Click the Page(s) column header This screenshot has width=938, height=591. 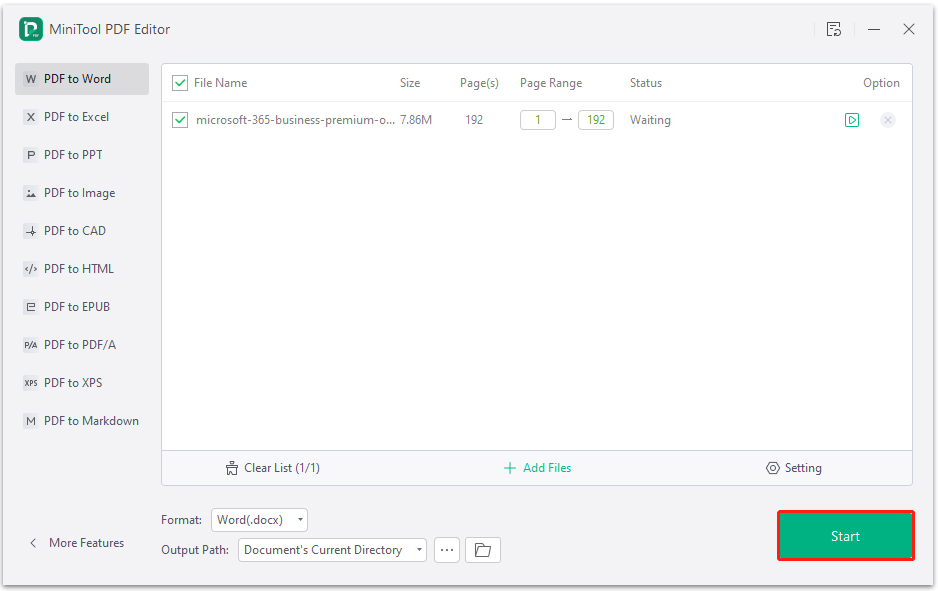(479, 83)
